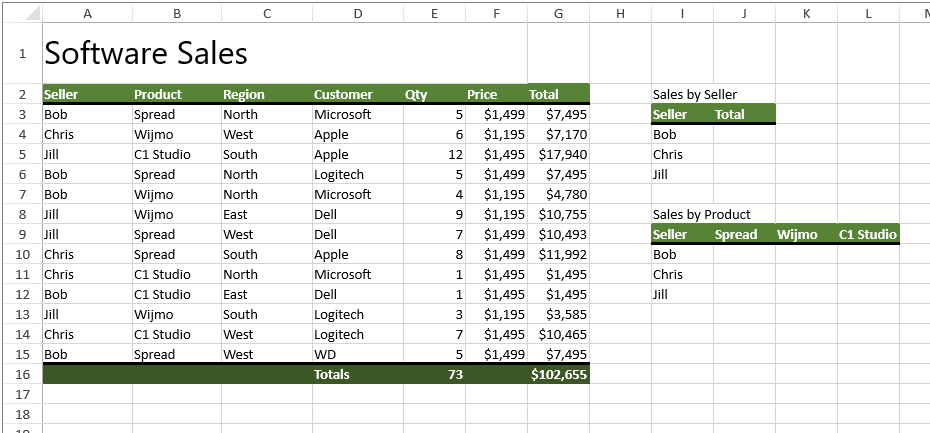The width and height of the screenshot is (930, 433).
Task: Click row header 16
Action: click(22, 374)
